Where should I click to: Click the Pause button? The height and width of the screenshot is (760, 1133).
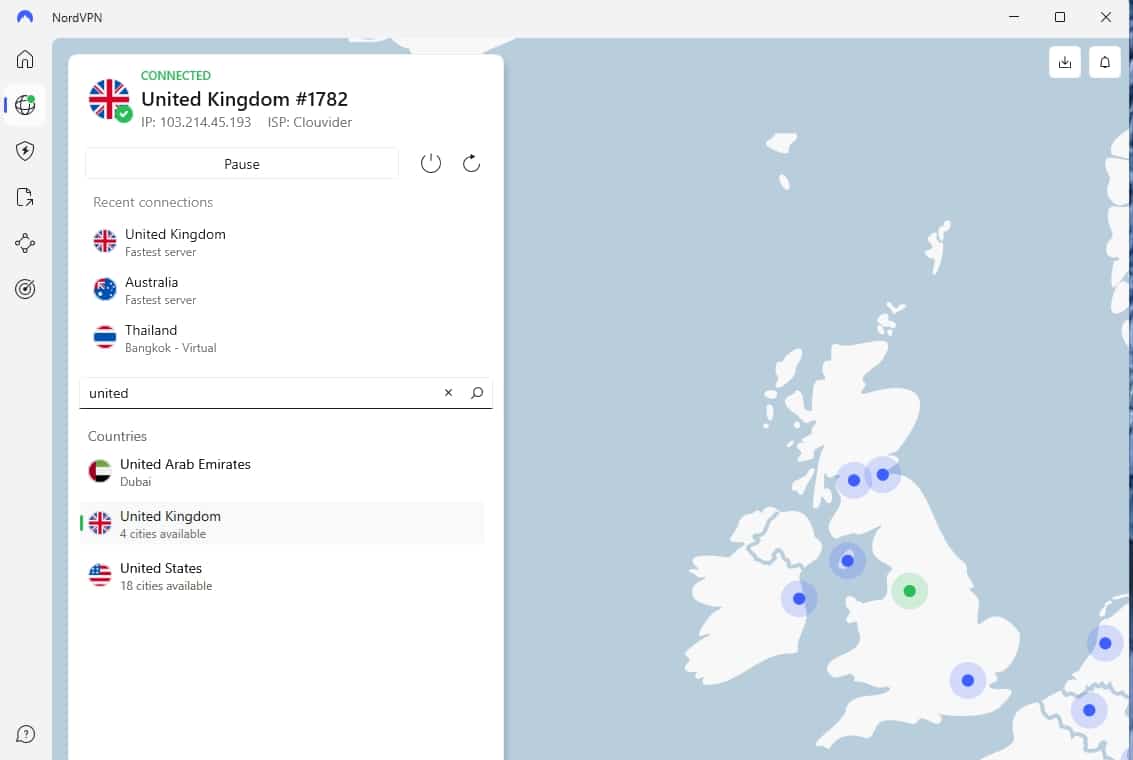click(x=241, y=164)
